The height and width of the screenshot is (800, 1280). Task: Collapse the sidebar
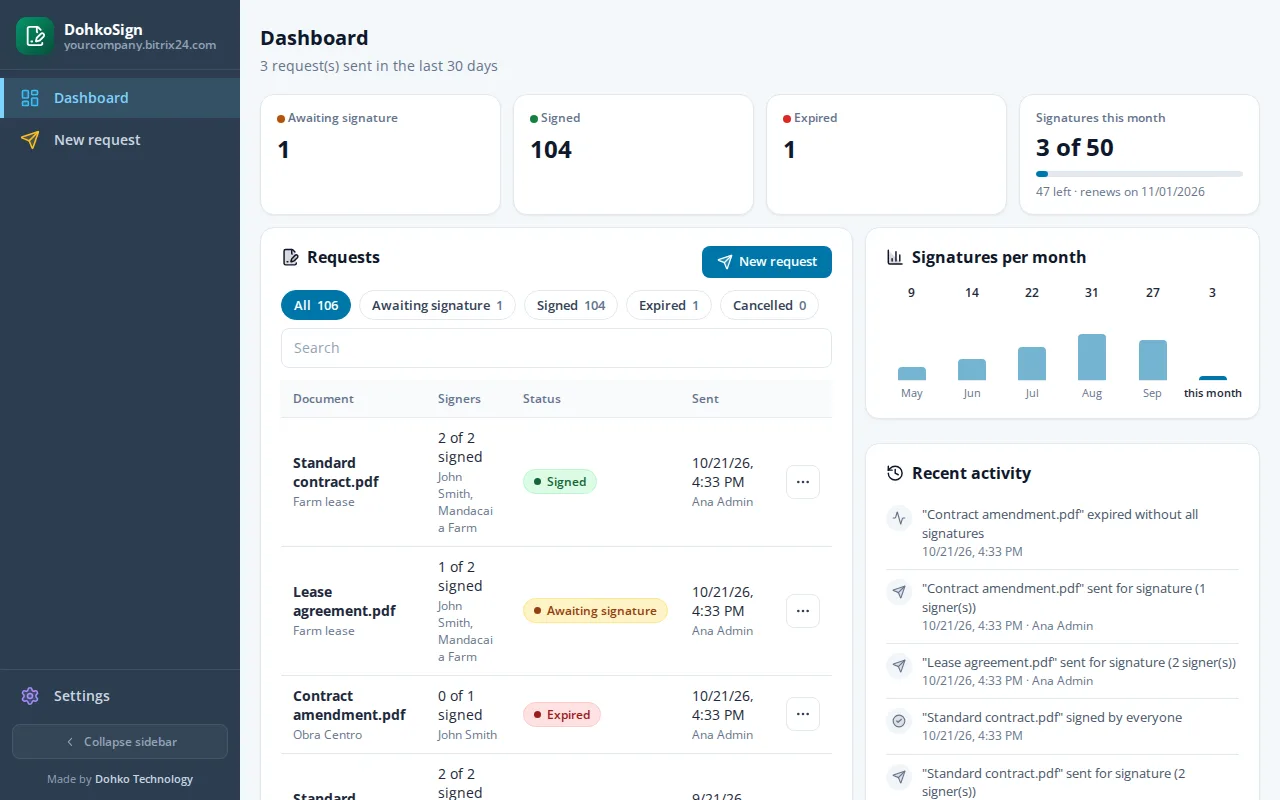click(120, 742)
